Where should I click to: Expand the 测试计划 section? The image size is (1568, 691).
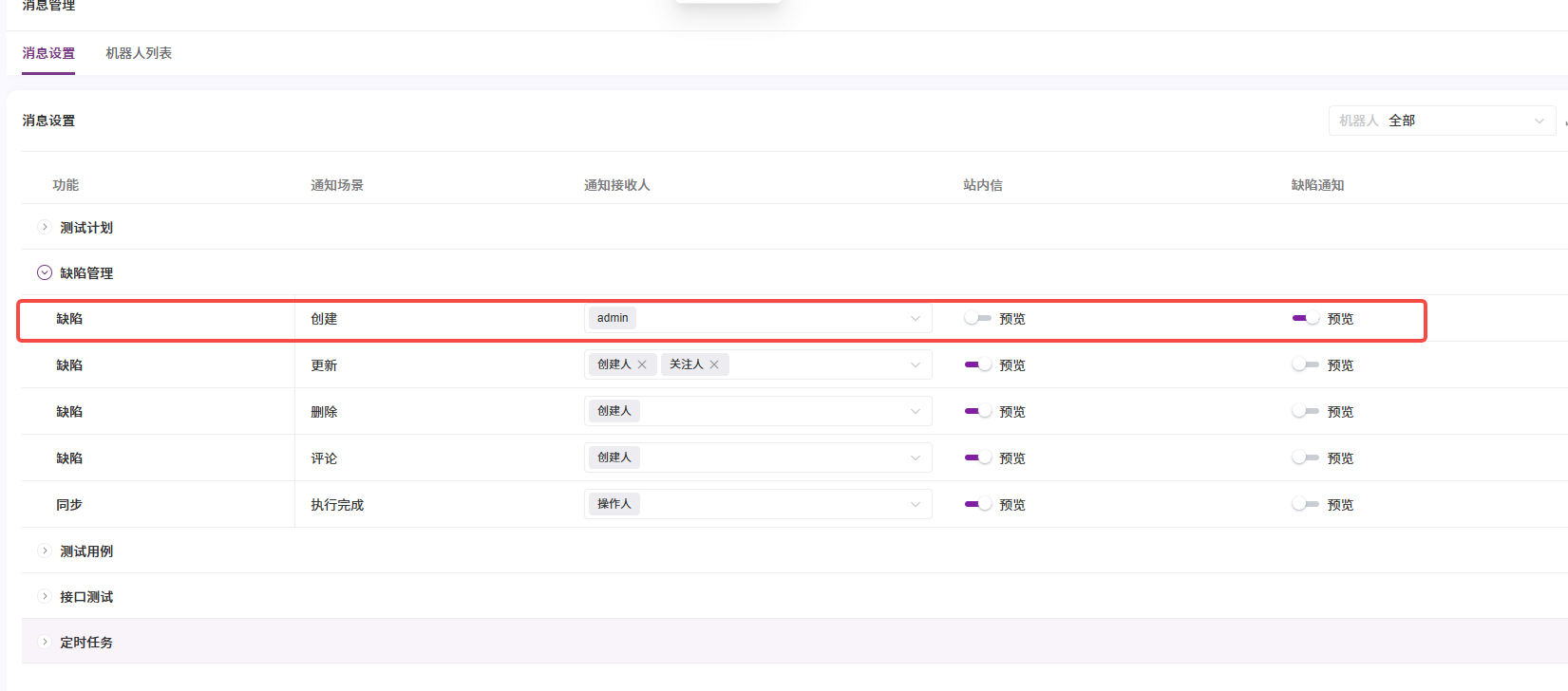45,228
